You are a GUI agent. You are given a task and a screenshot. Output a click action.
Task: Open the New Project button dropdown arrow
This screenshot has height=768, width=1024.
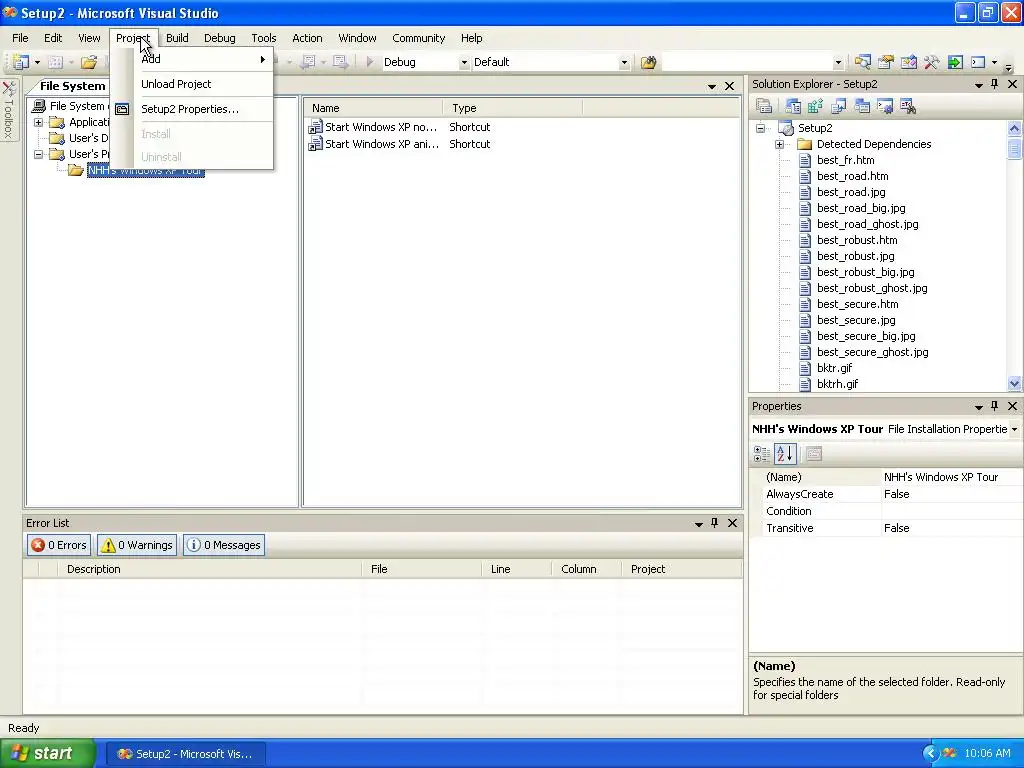[x=37, y=63]
